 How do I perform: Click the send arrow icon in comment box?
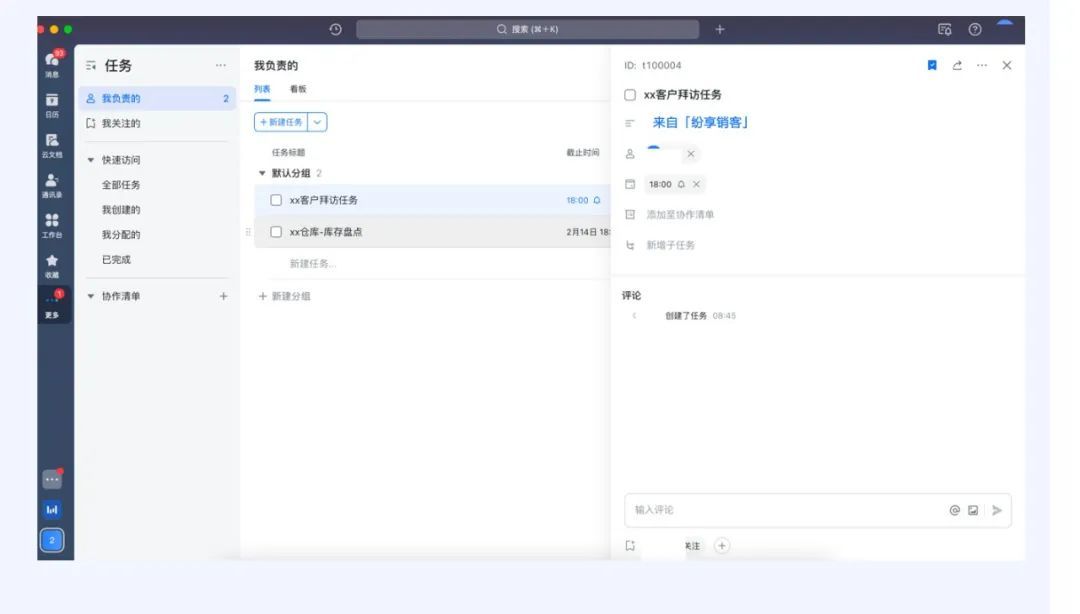click(997, 510)
